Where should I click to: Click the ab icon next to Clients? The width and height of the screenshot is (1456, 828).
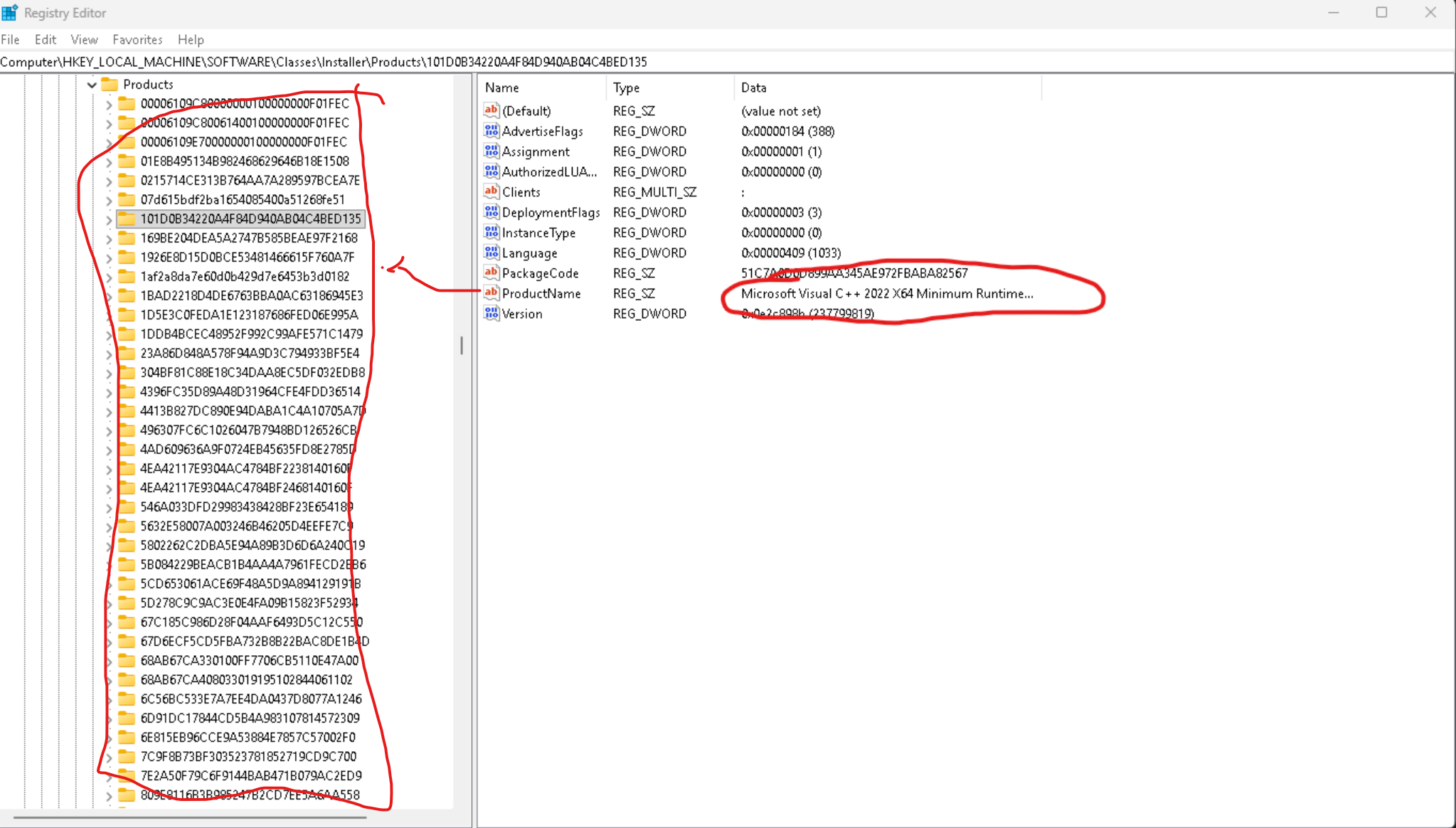click(x=491, y=191)
